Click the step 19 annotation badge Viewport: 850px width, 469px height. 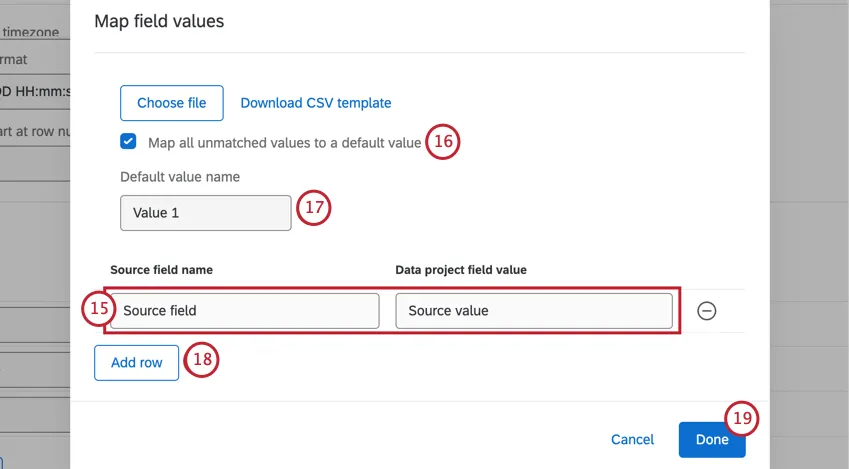pos(741,419)
